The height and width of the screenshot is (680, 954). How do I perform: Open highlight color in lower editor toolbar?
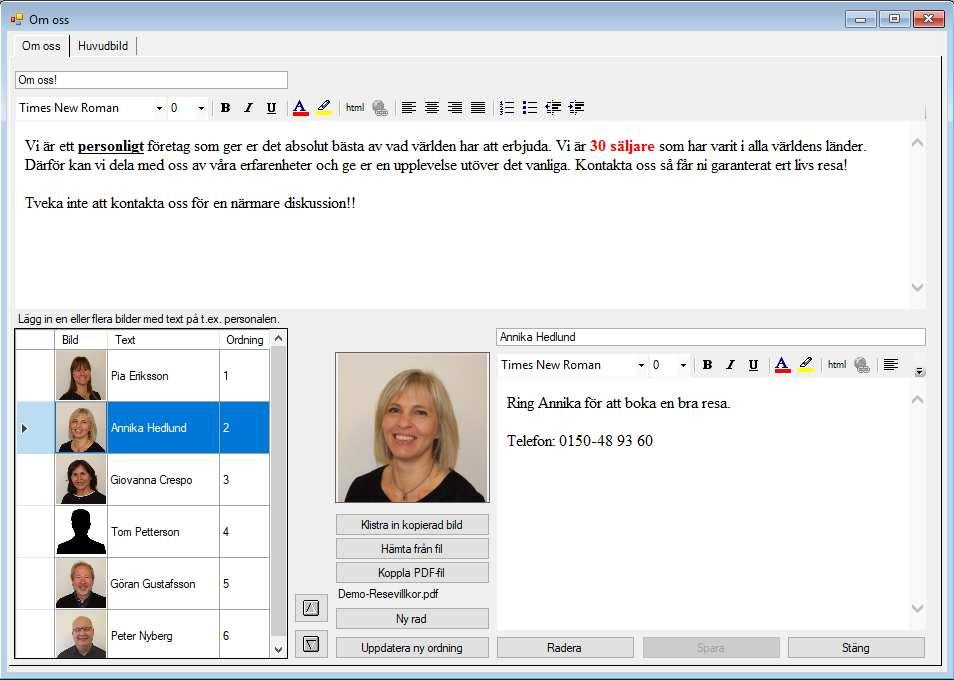point(806,365)
